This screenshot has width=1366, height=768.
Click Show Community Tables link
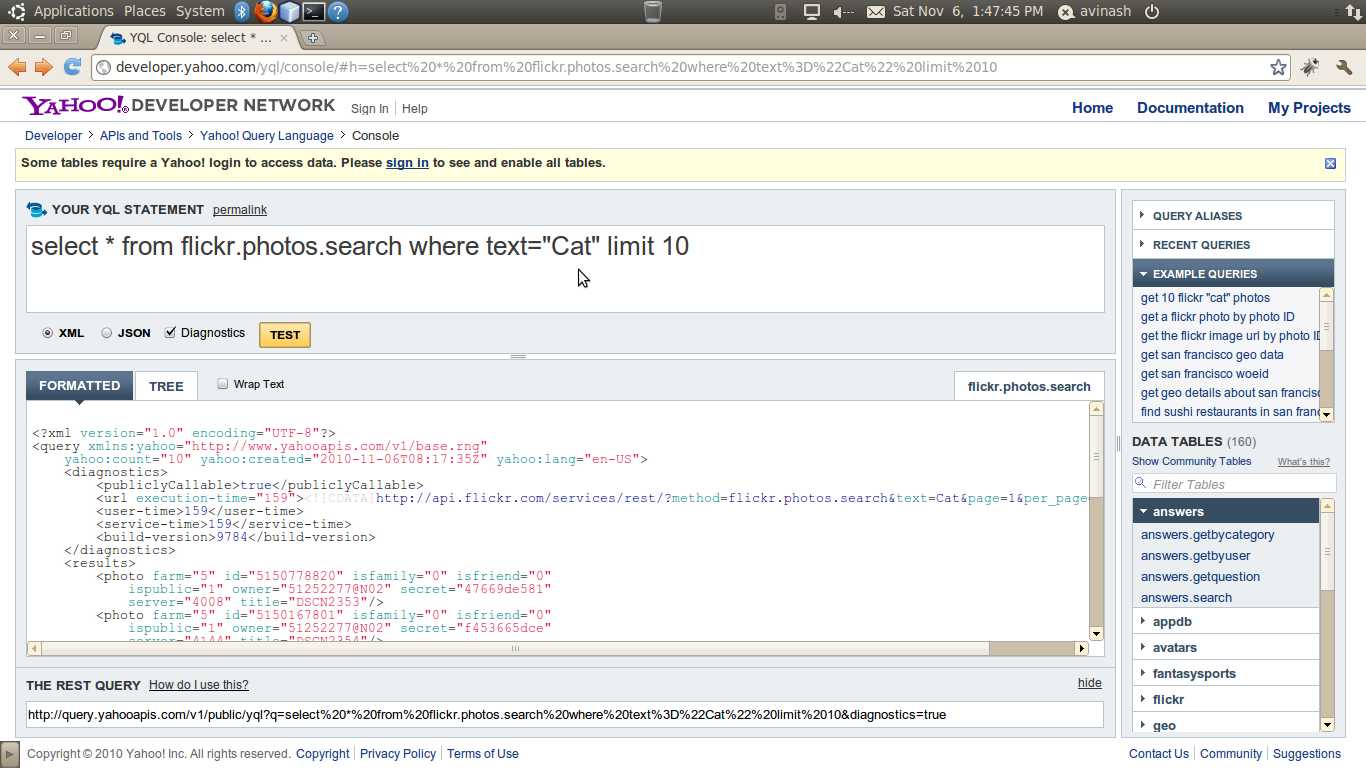click(1191, 462)
